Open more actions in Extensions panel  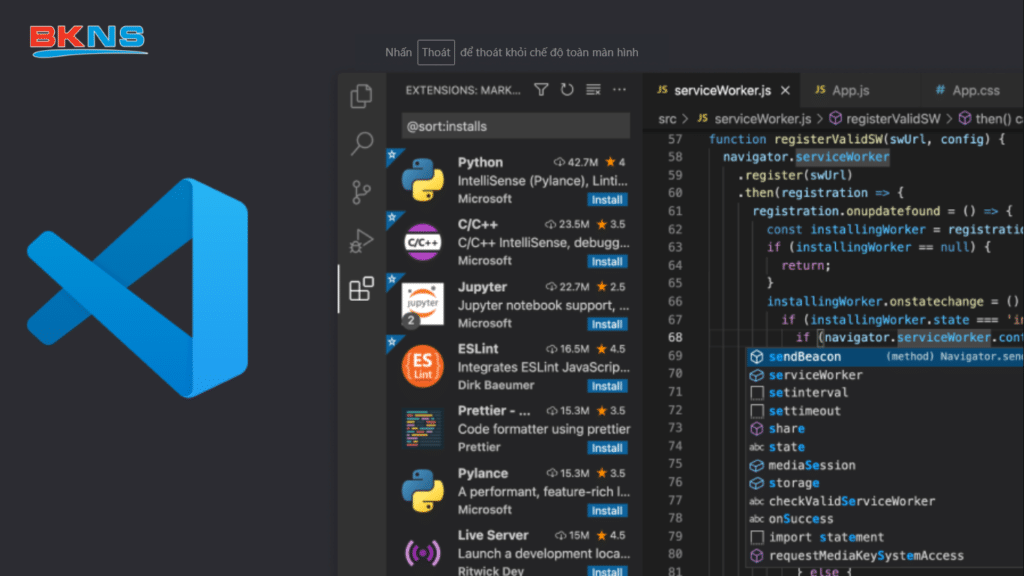coord(619,89)
